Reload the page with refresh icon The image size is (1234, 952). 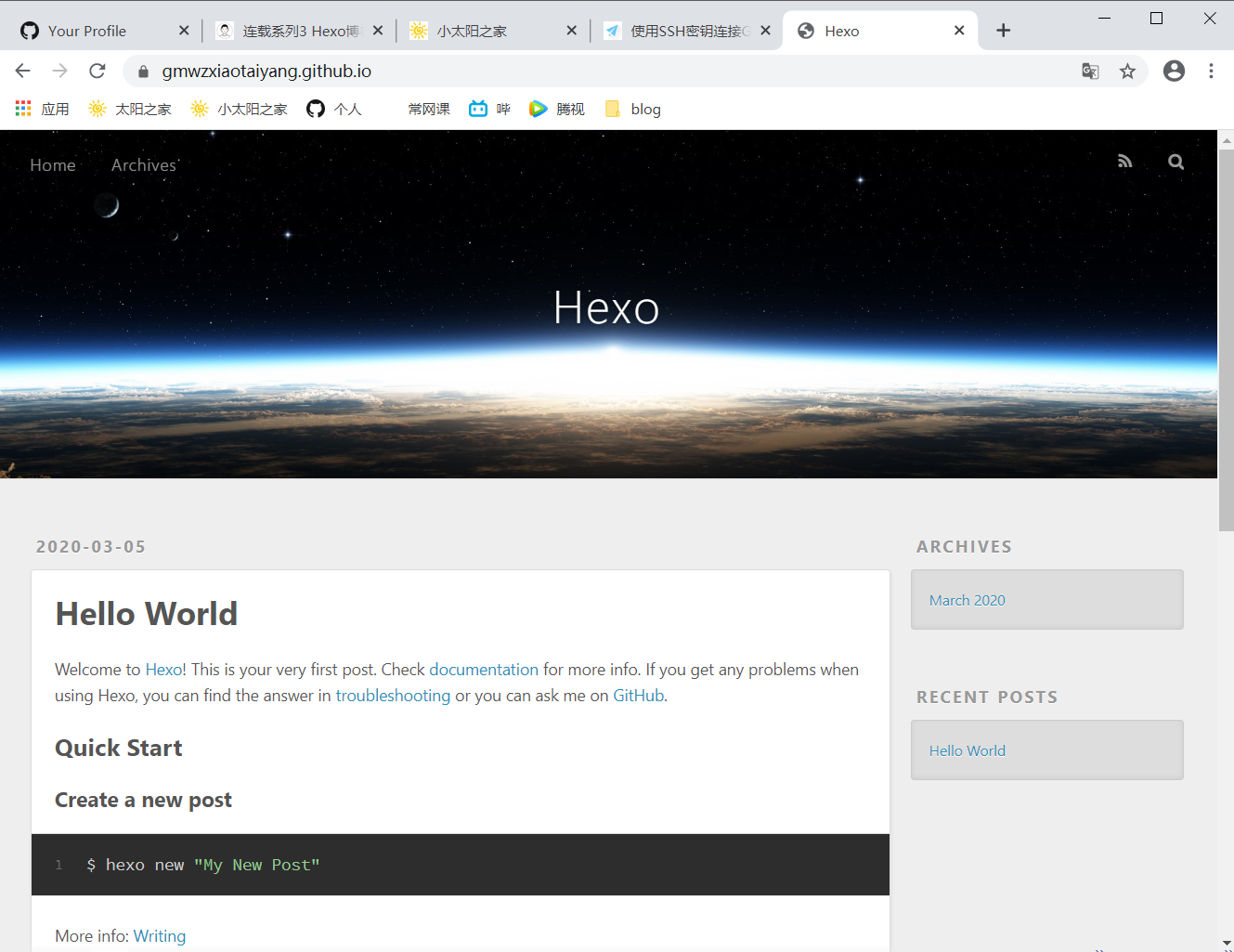[x=97, y=71]
